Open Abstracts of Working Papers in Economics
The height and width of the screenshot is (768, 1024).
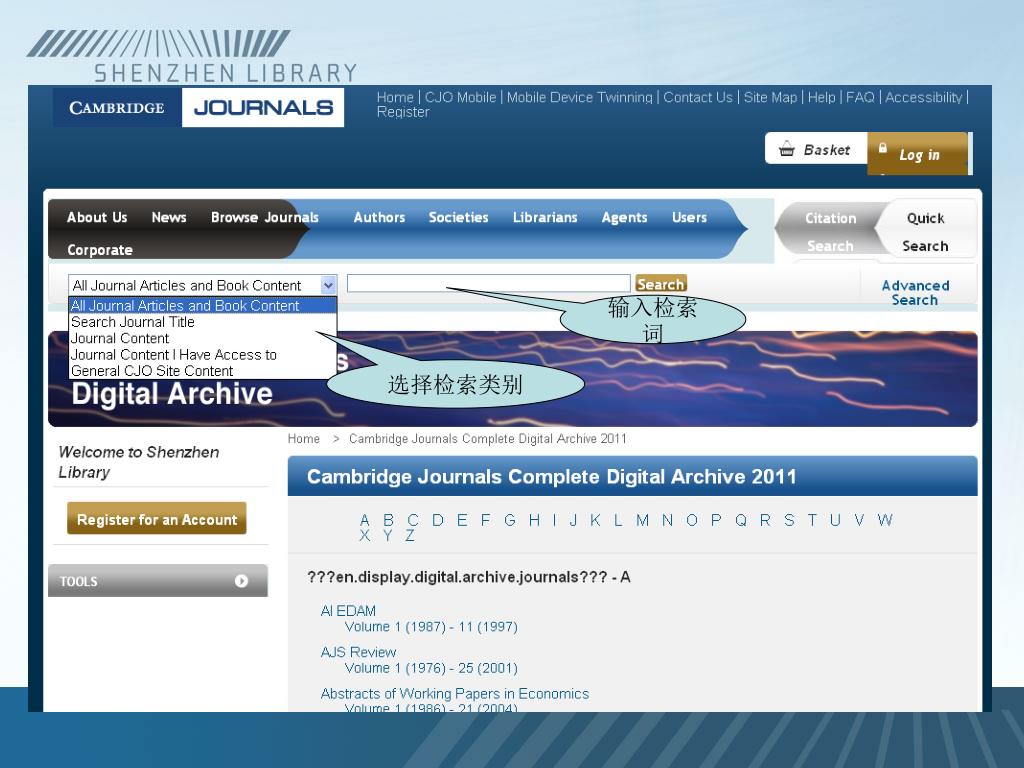point(455,694)
